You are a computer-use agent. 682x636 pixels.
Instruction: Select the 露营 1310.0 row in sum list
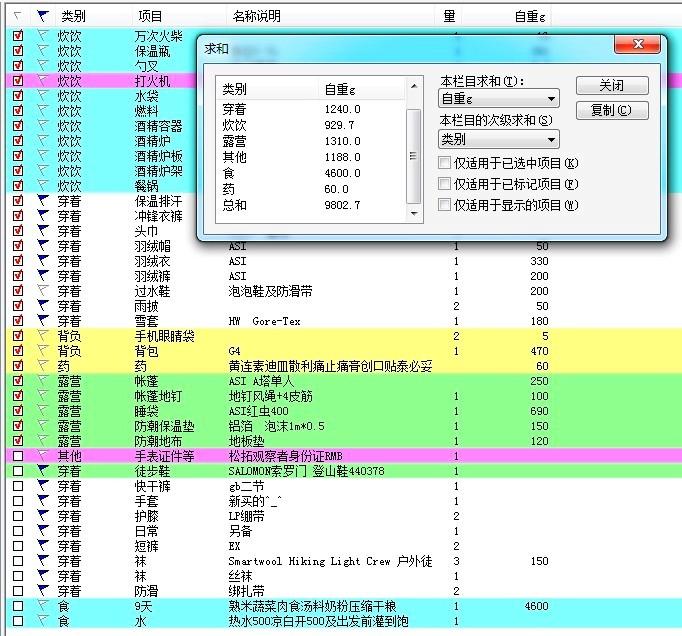tap(311, 141)
